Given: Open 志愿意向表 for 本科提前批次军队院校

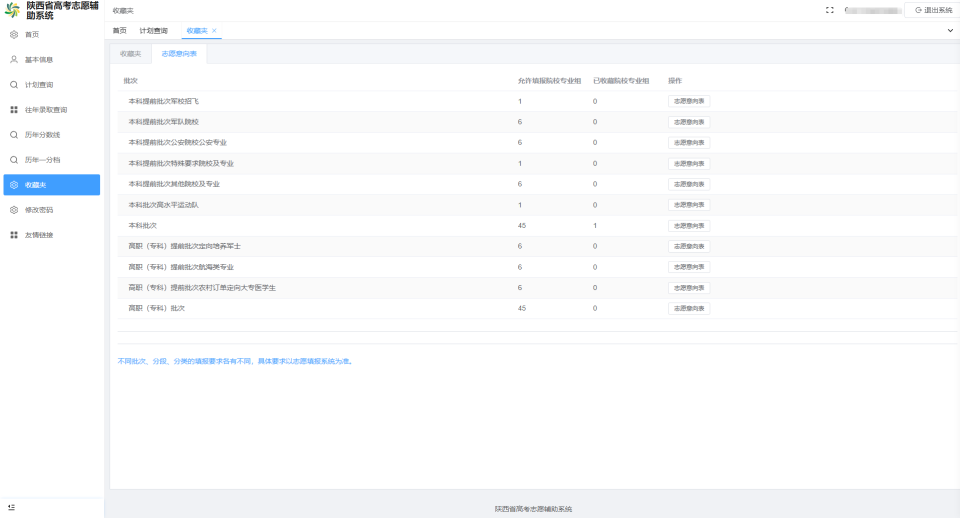Looking at the screenshot, I should click(689, 122).
